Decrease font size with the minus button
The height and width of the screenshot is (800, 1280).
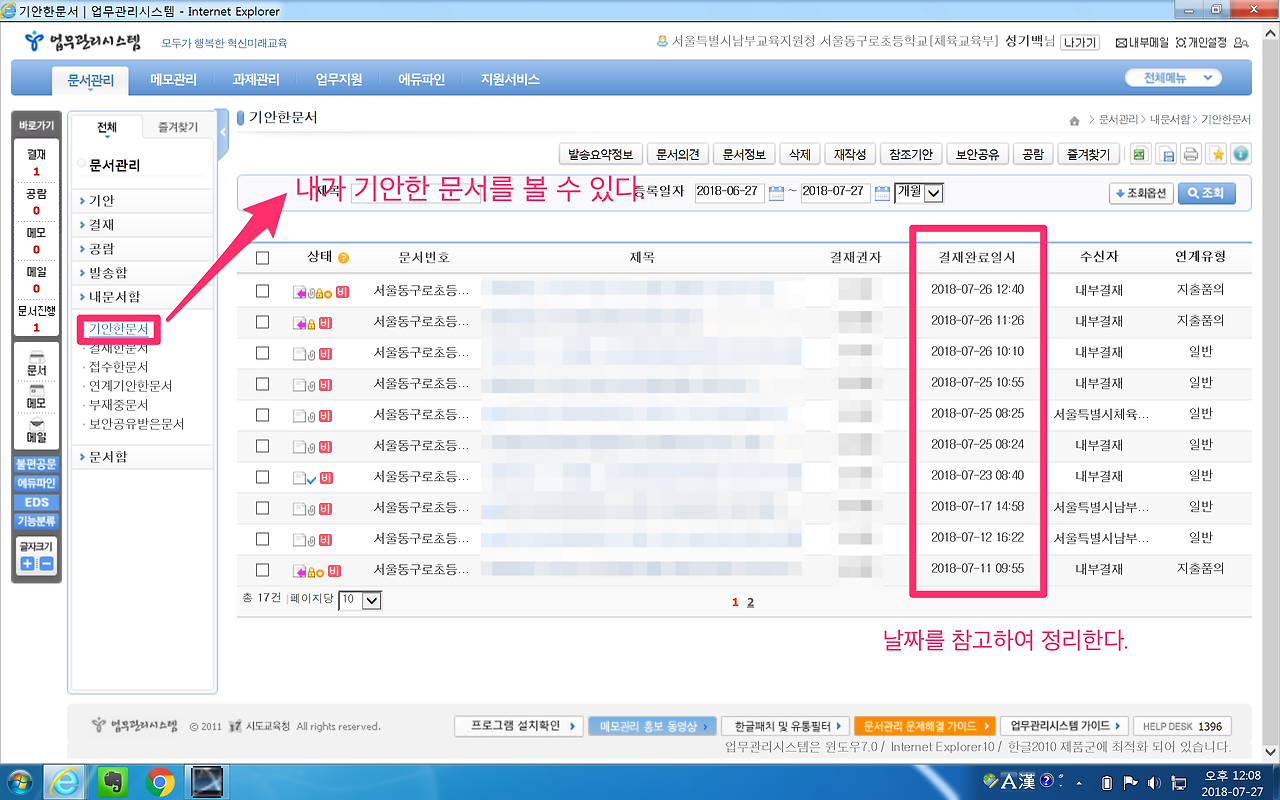[x=46, y=564]
